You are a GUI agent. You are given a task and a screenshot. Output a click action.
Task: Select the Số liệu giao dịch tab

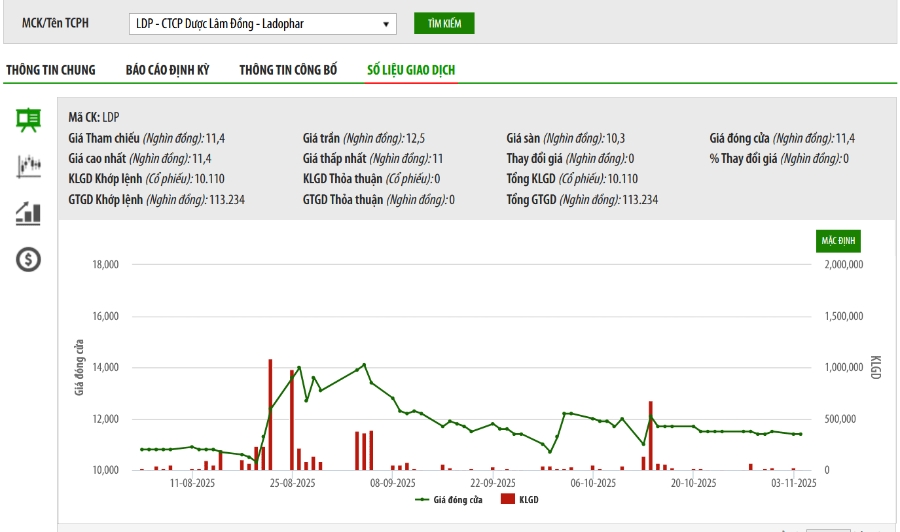click(x=412, y=70)
